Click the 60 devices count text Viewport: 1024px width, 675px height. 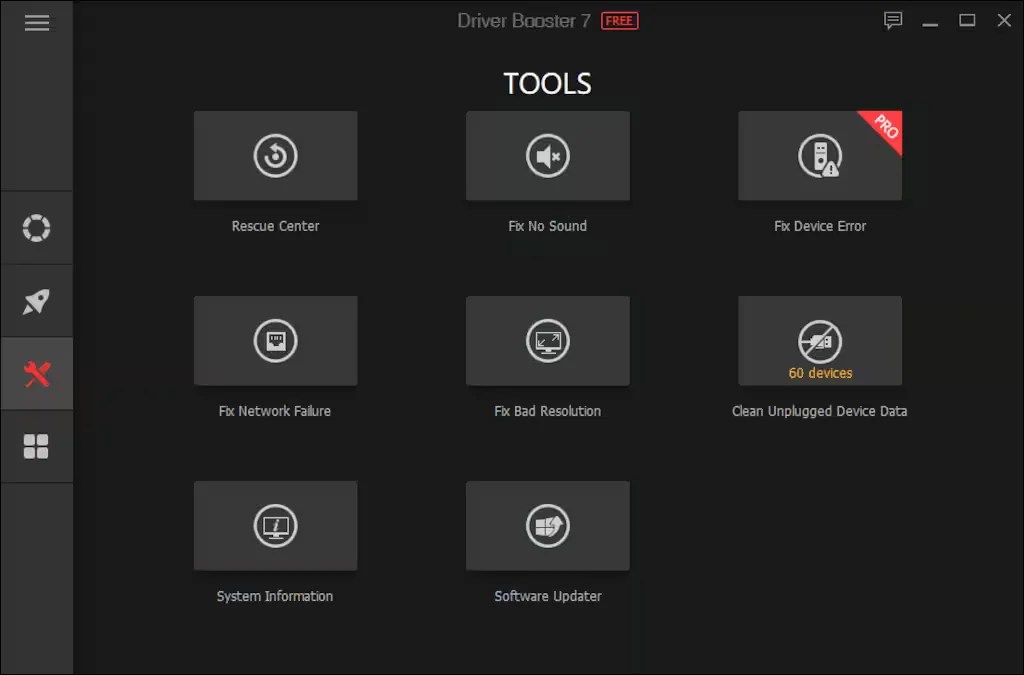pos(820,373)
